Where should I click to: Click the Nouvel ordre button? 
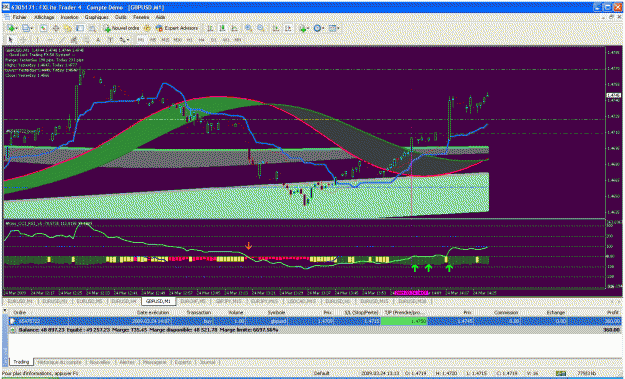[122, 28]
